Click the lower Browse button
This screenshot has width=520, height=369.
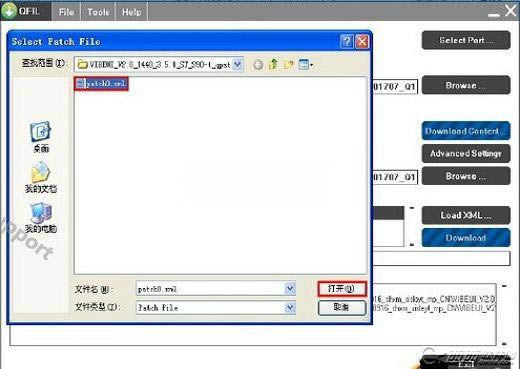pyautogui.click(x=466, y=176)
